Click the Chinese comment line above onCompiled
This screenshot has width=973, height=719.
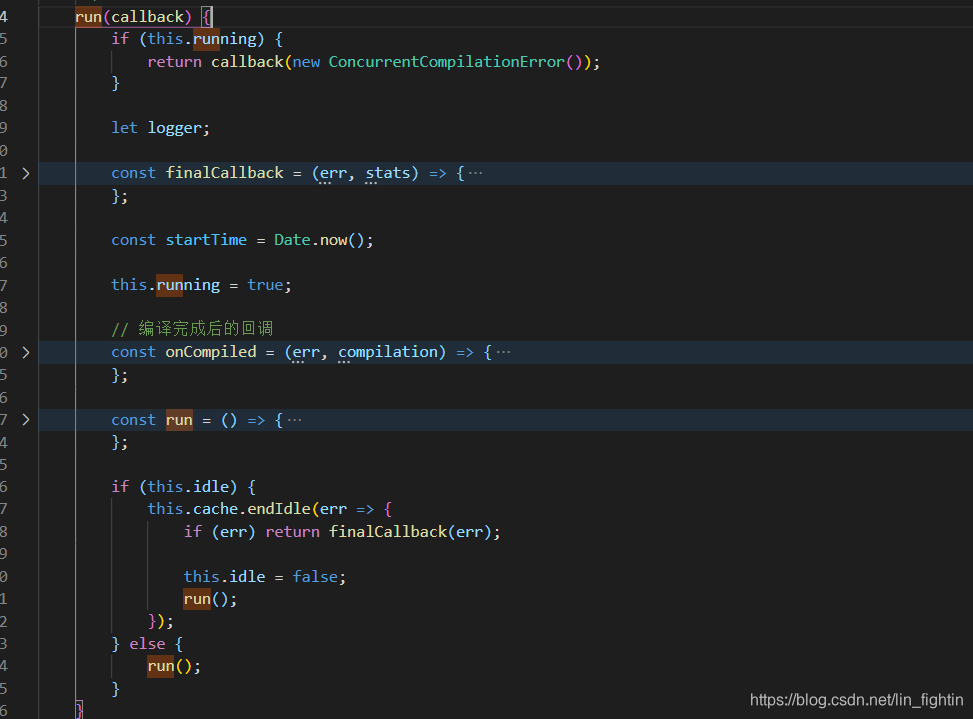pyautogui.click(x=192, y=329)
